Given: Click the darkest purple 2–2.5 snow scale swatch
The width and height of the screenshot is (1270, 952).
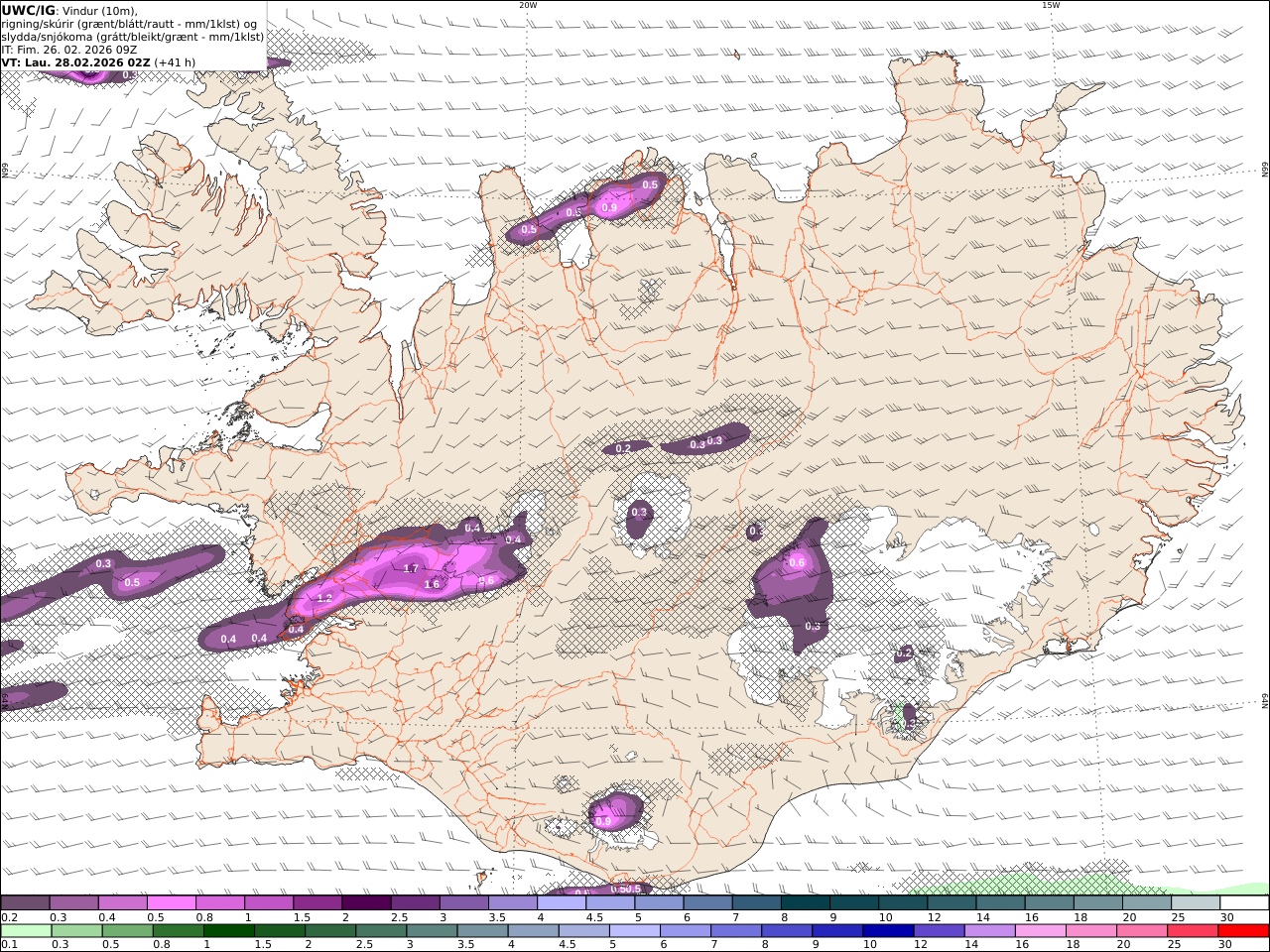Looking at the screenshot, I should point(366,903).
